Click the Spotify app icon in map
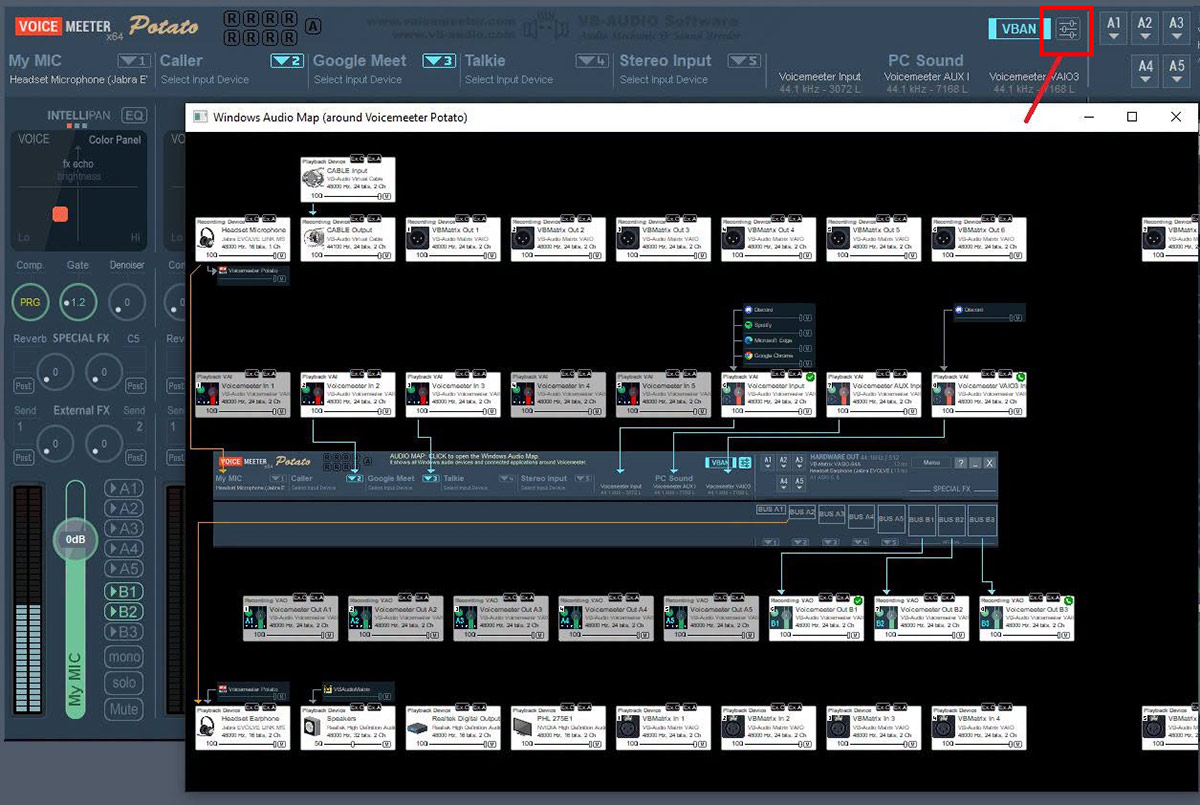Viewport: 1200px width, 805px height. [748, 325]
